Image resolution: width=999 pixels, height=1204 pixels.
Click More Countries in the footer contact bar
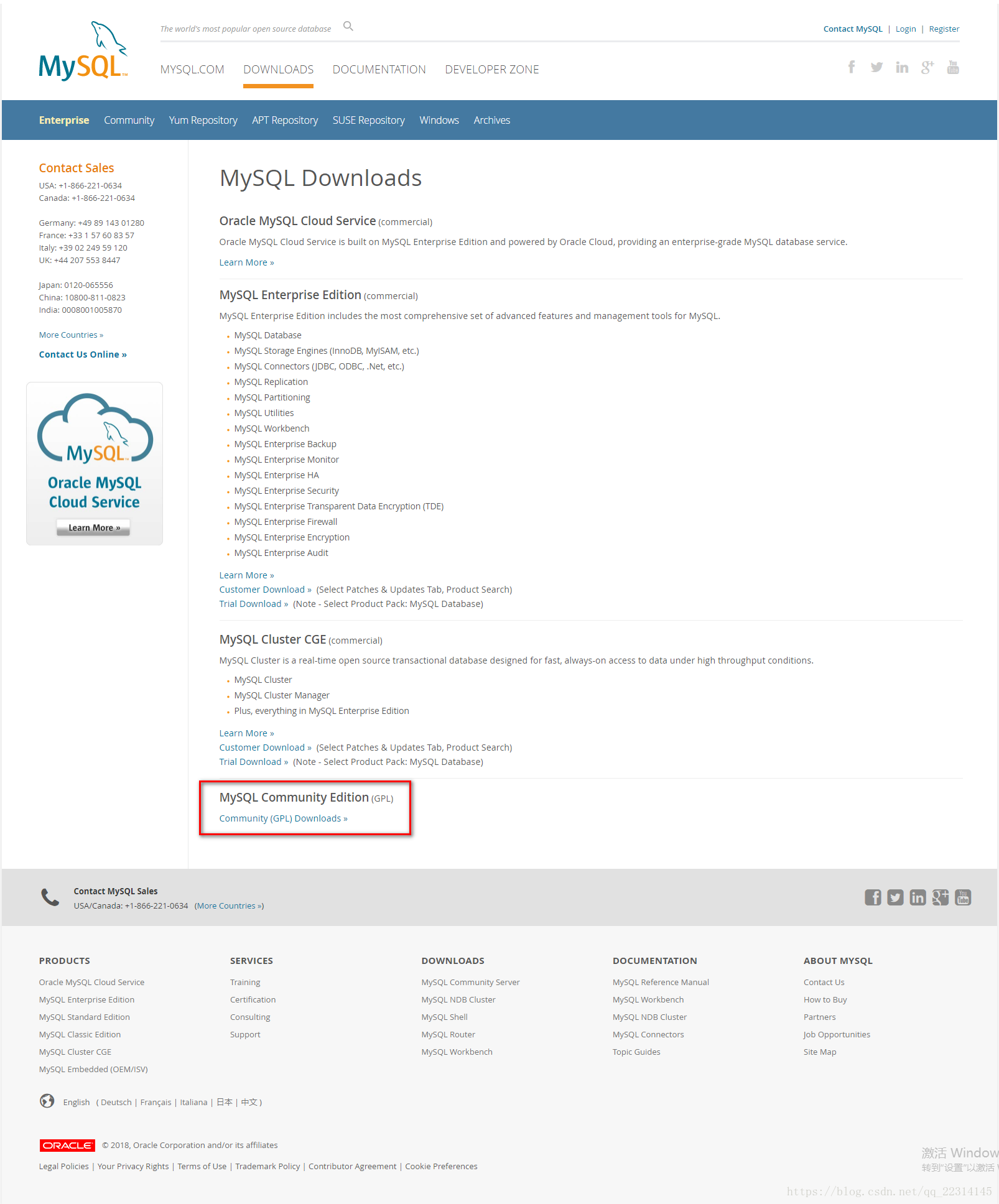click(229, 906)
